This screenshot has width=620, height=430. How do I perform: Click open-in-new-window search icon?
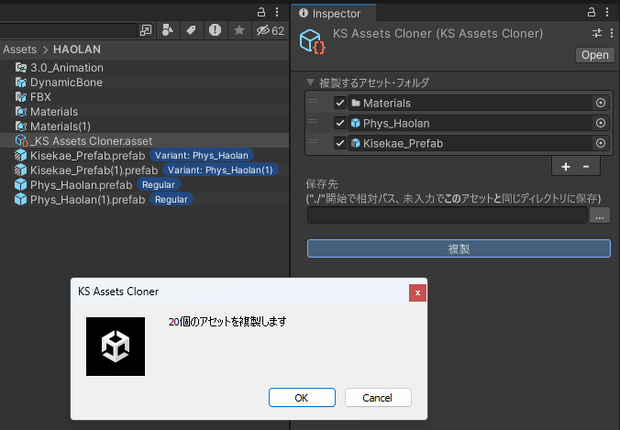coord(146,30)
